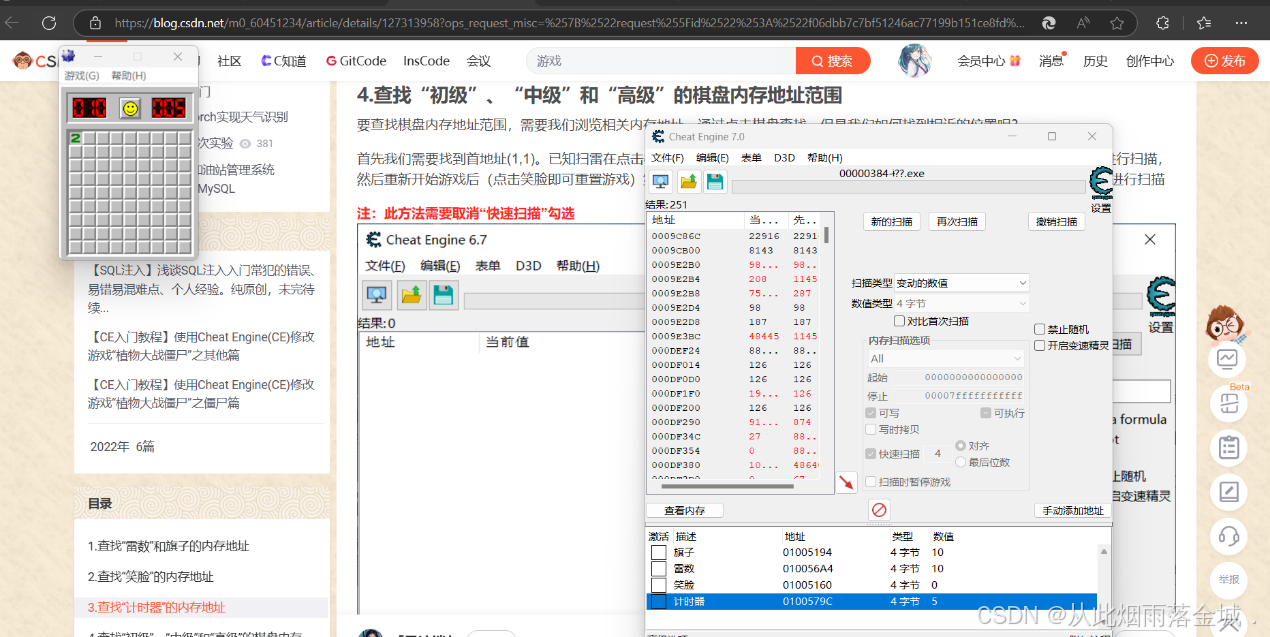Open browser ellipsis settings menu

[x=1241, y=22]
